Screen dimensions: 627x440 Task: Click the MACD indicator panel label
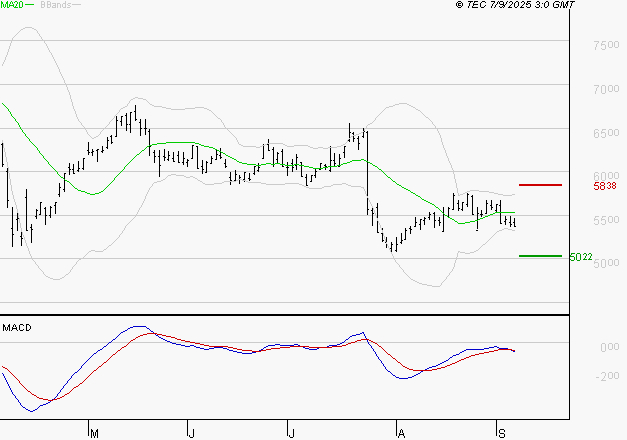pyautogui.click(x=17, y=327)
